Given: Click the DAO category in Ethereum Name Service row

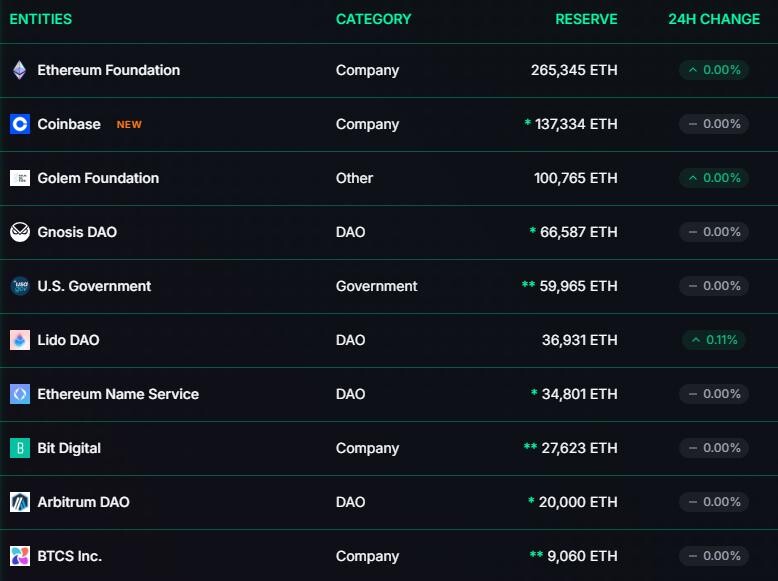Looking at the screenshot, I should point(350,394).
